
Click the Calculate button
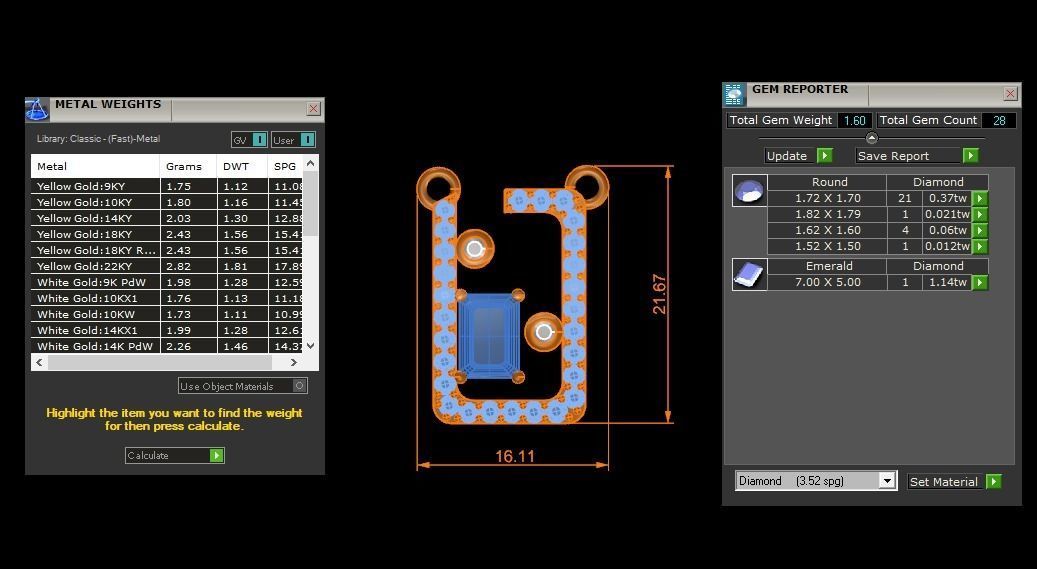(x=175, y=455)
